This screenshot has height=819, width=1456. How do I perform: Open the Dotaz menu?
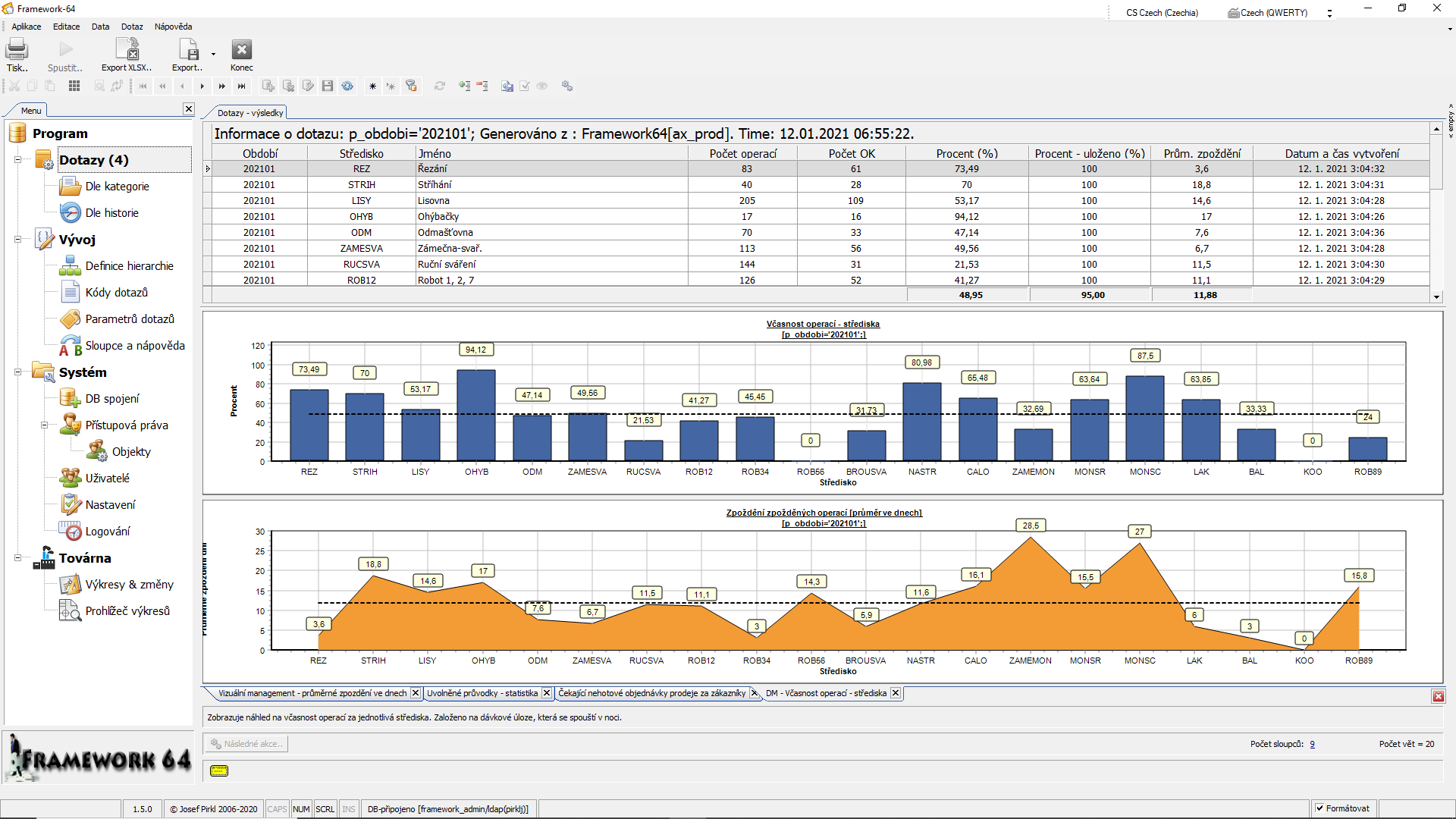(x=132, y=27)
